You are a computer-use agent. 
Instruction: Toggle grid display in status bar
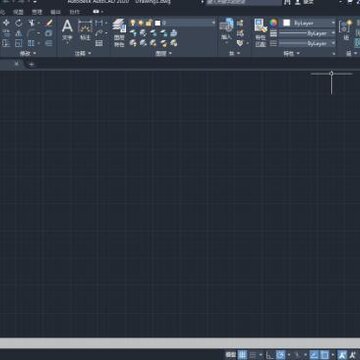242,355
